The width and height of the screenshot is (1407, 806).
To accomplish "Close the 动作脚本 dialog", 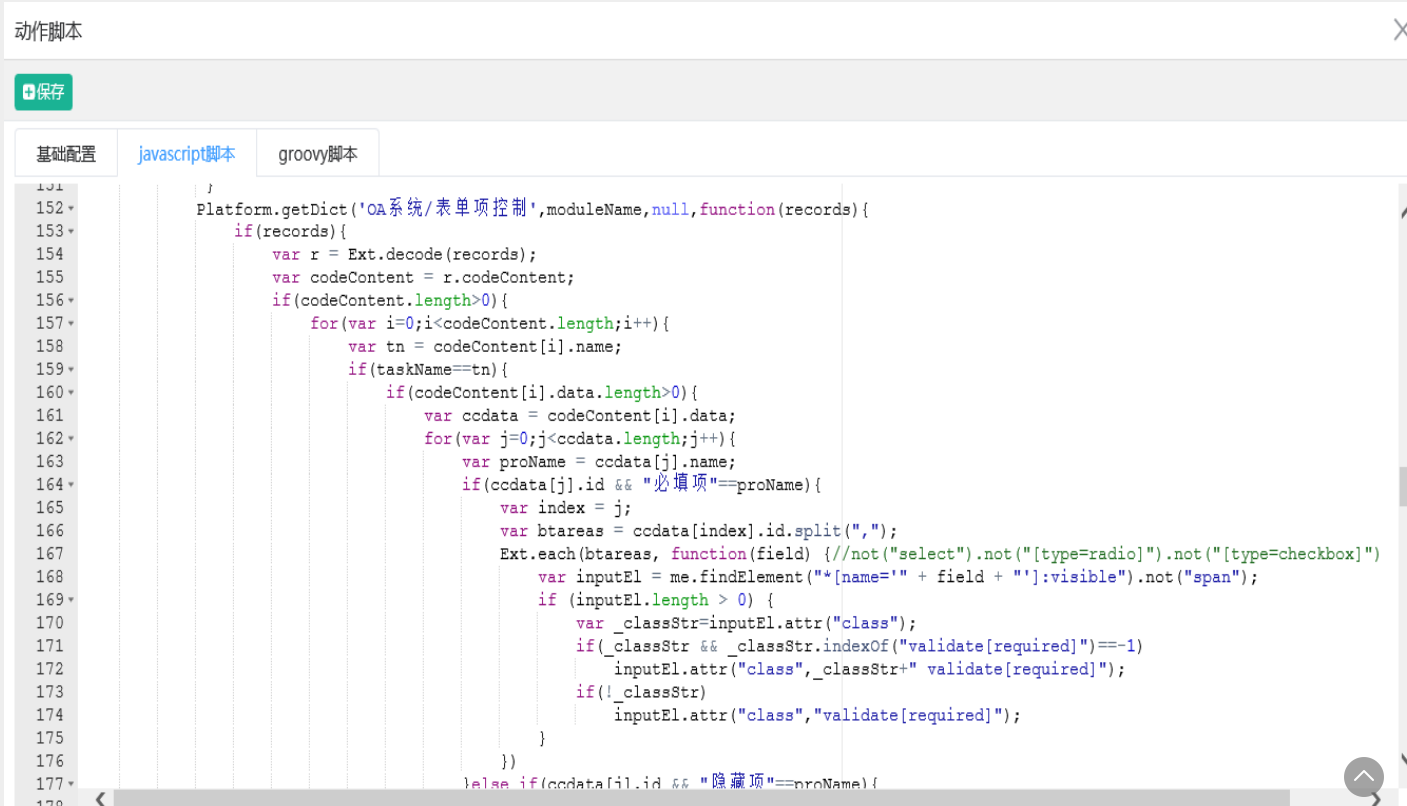I will click(1399, 31).
